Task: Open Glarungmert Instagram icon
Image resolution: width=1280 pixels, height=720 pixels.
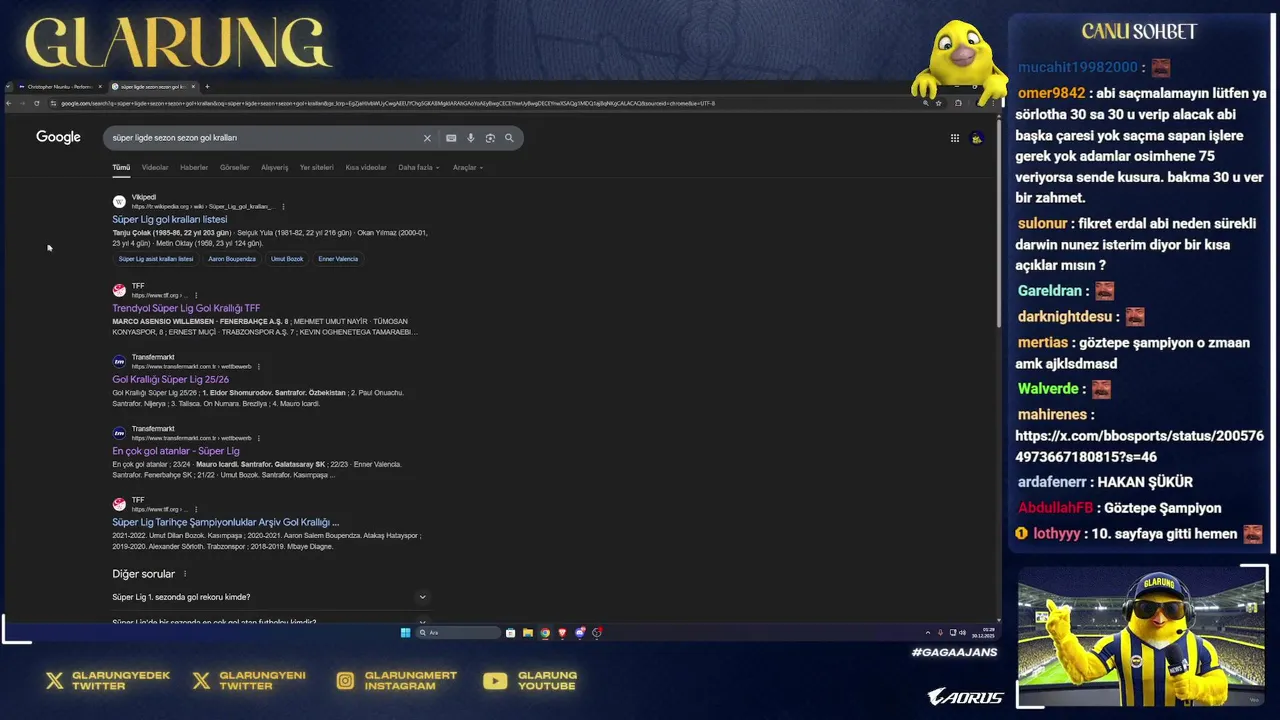Action: 345,681
